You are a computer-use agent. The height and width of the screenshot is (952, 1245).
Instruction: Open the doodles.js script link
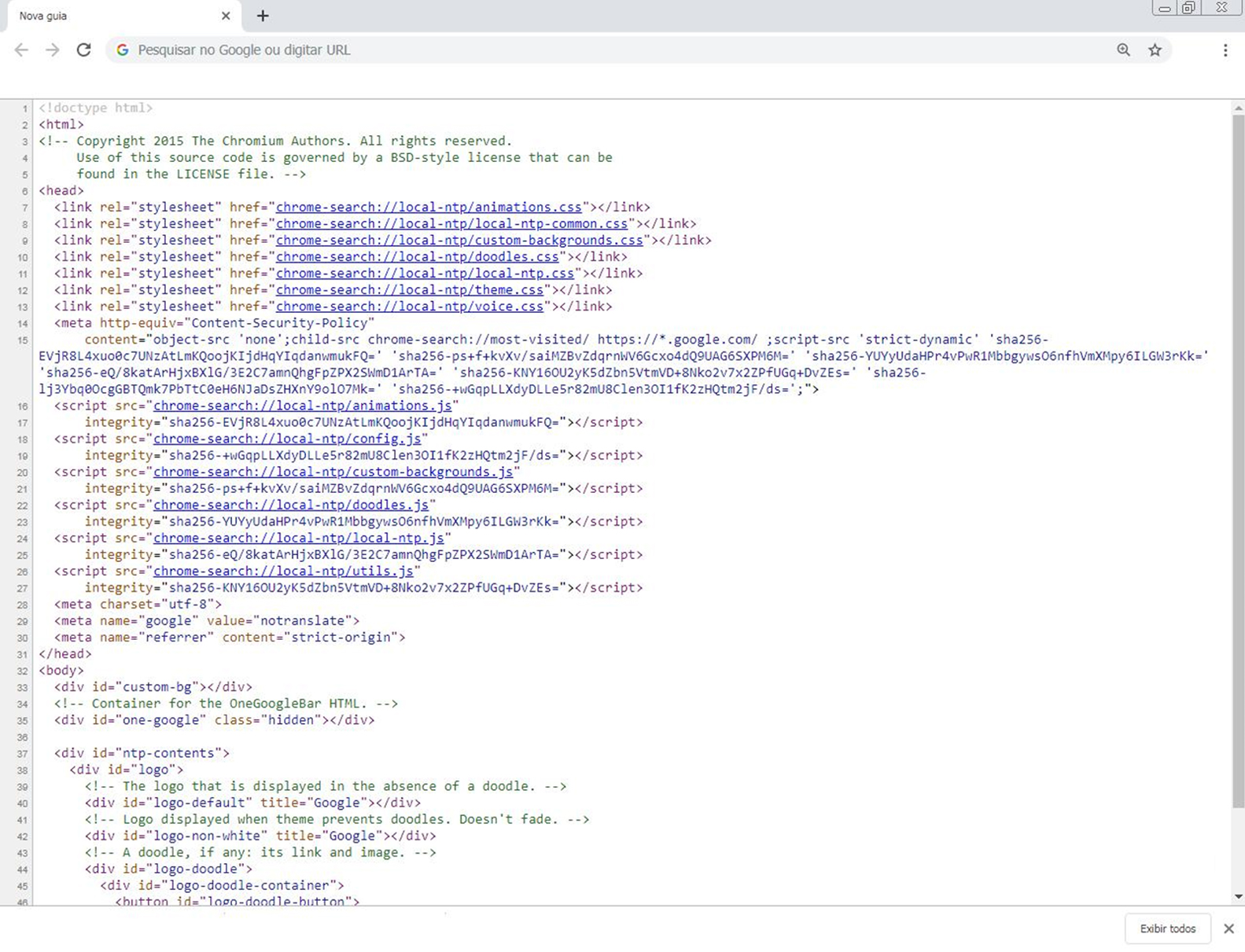(x=291, y=505)
